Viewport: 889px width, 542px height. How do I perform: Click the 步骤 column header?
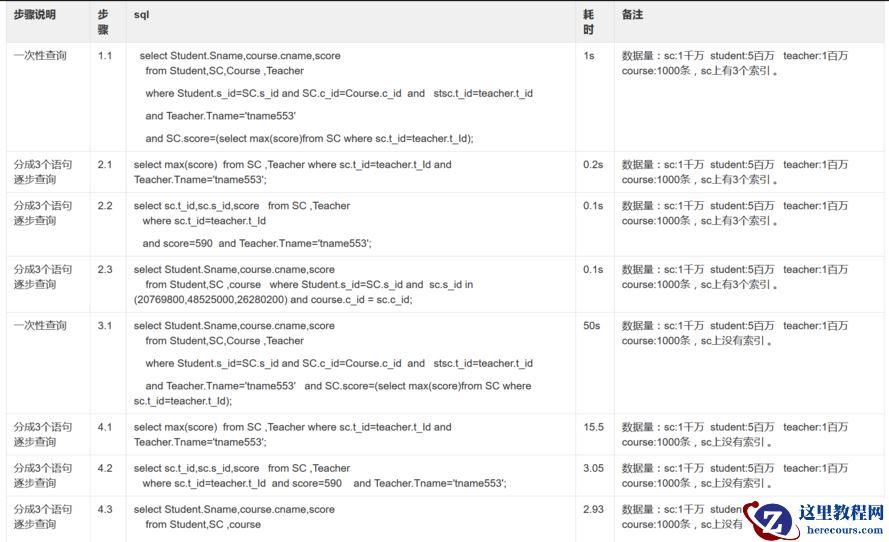104,22
